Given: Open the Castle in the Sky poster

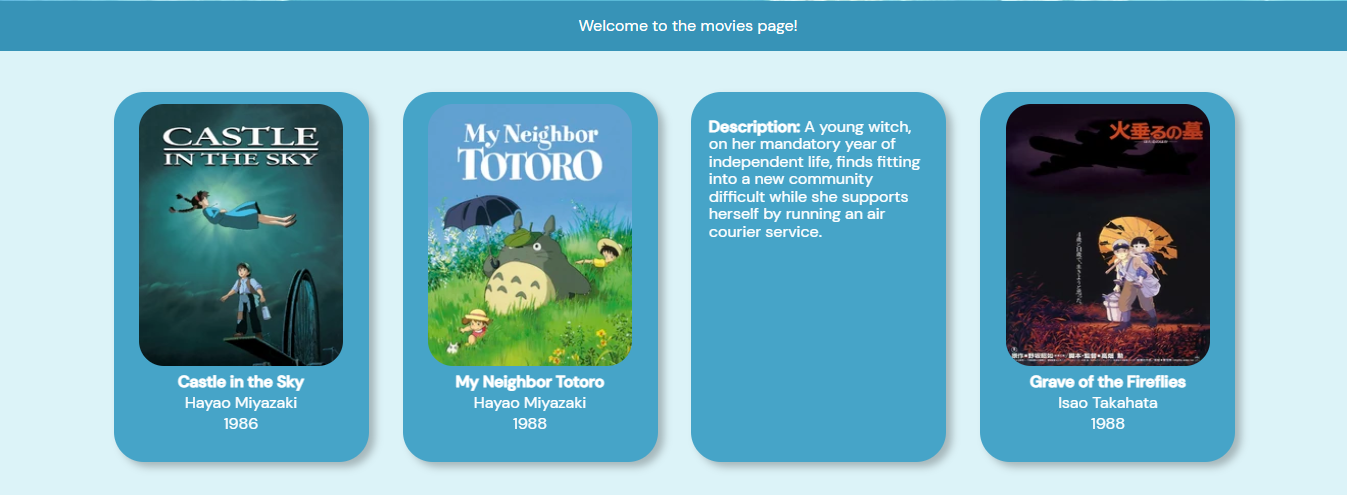Looking at the screenshot, I should tap(241, 235).
